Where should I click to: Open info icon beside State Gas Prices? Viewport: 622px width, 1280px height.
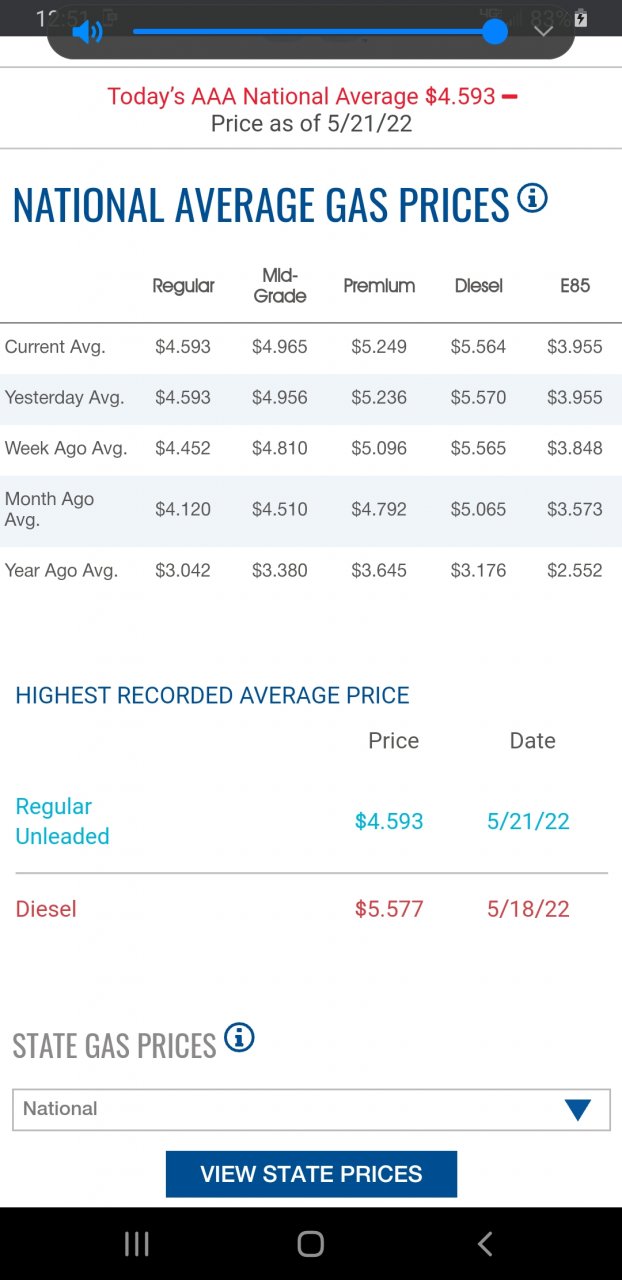239,1038
